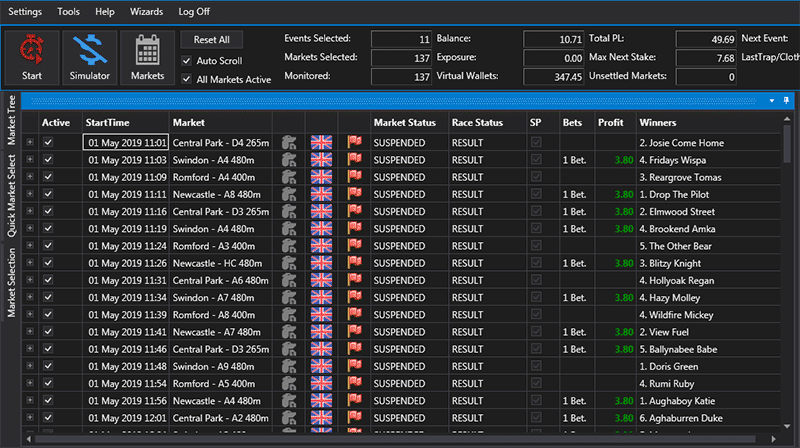Toggle the Auto Scroll checkbox
The height and width of the screenshot is (448, 800).
(x=186, y=61)
